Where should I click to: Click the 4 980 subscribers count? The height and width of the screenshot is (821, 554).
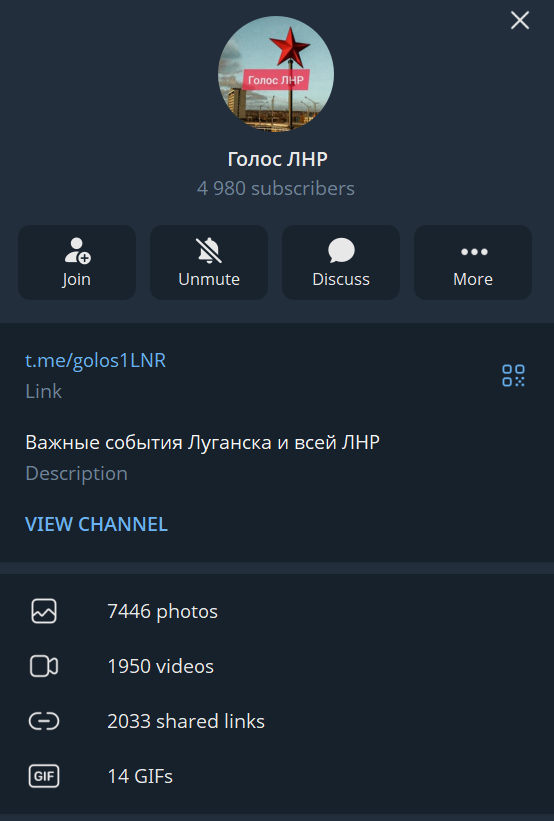(x=276, y=188)
